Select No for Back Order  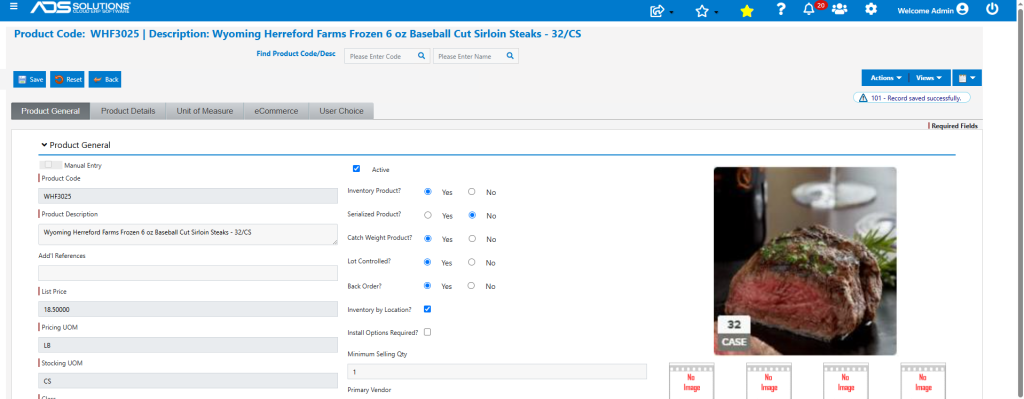(472, 285)
